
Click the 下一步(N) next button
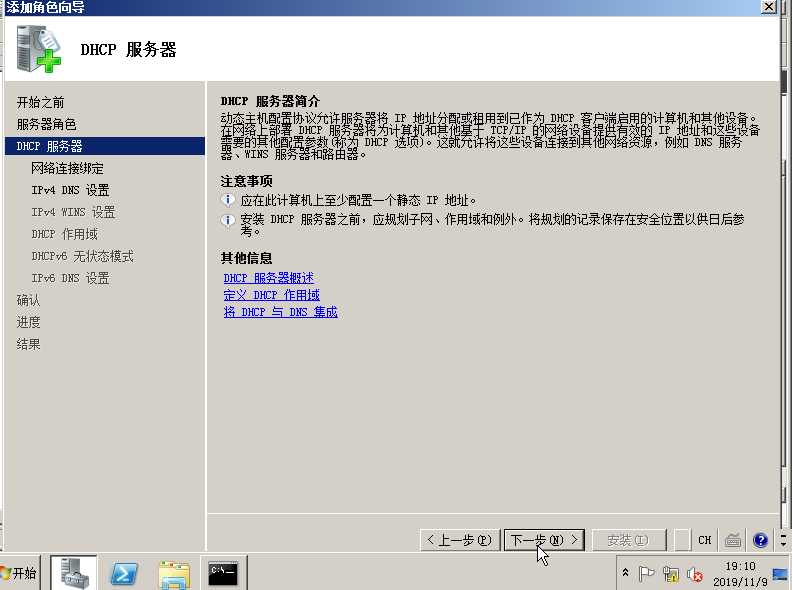click(544, 540)
